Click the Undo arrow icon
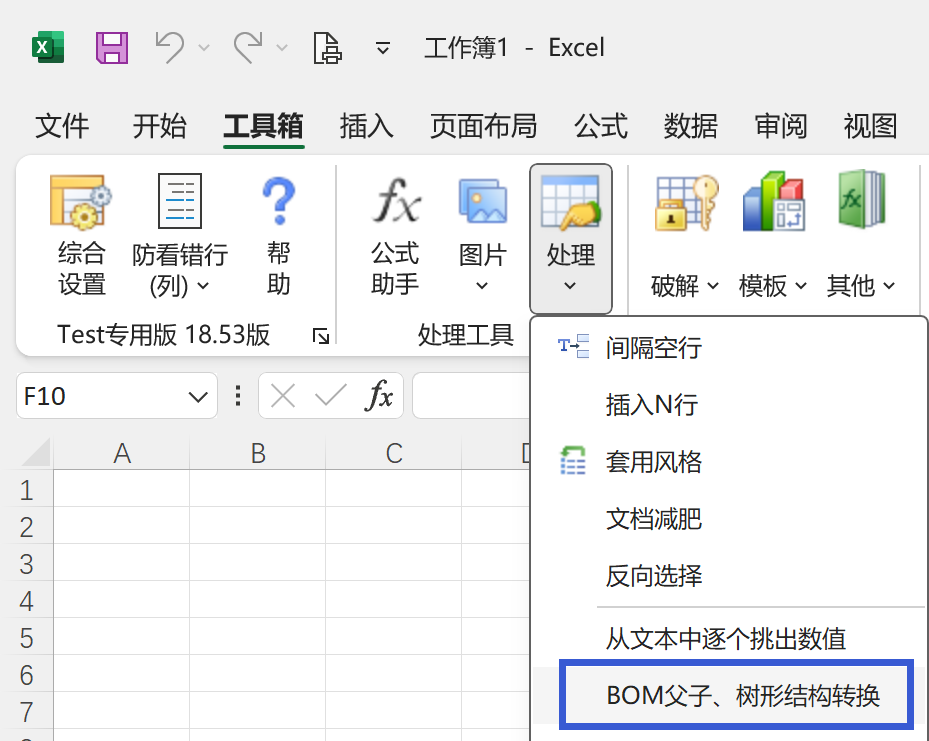Screen dimensions: 929x741 point(171,47)
